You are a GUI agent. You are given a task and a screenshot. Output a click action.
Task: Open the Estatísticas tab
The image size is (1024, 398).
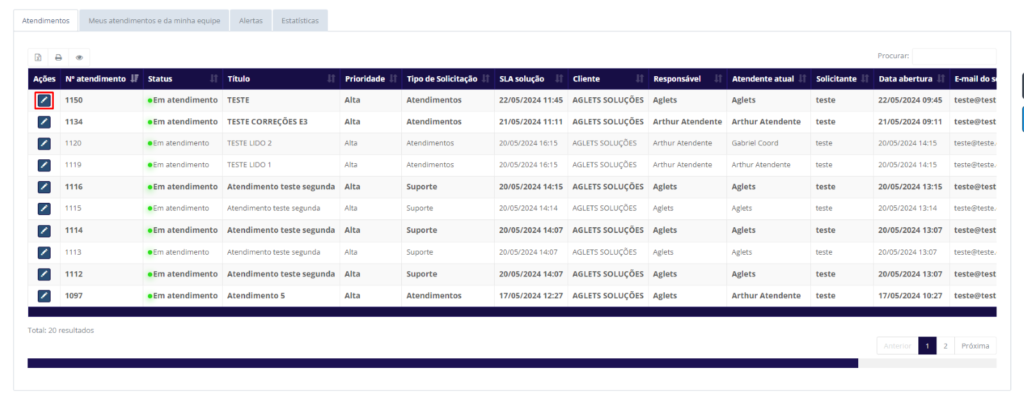click(300, 21)
